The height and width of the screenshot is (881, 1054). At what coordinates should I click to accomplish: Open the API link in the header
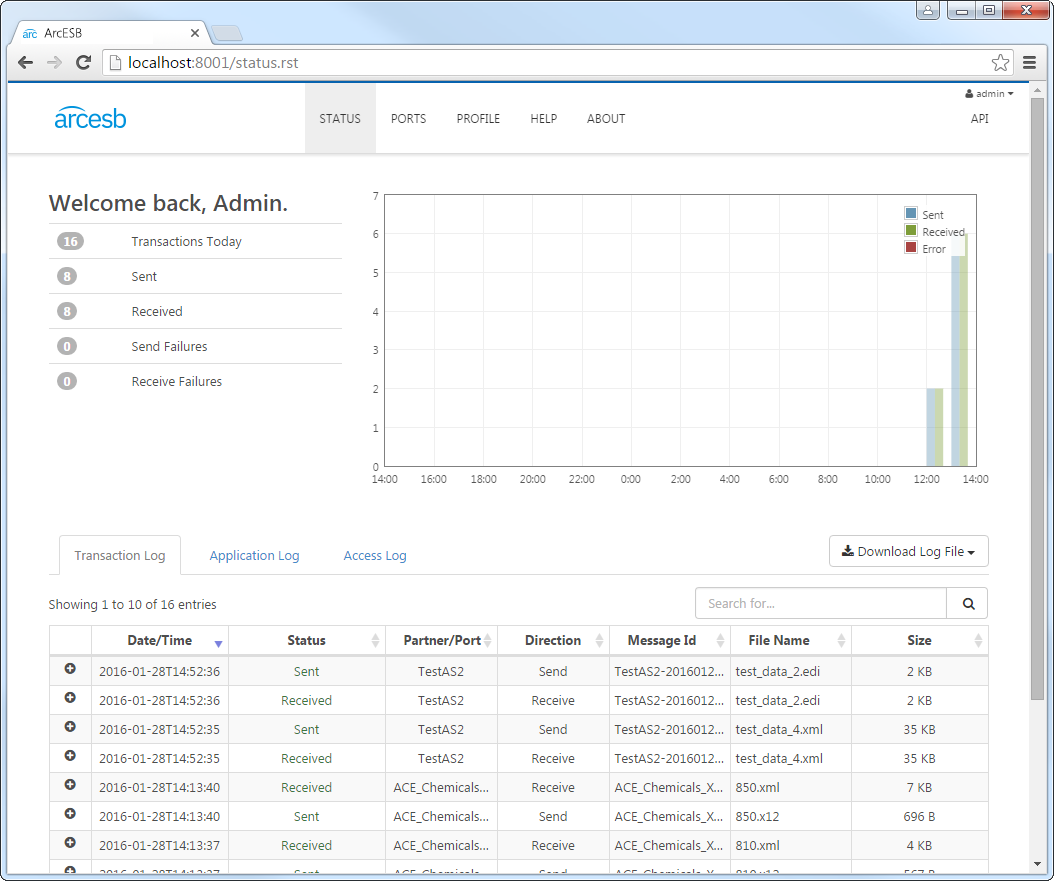coord(980,118)
